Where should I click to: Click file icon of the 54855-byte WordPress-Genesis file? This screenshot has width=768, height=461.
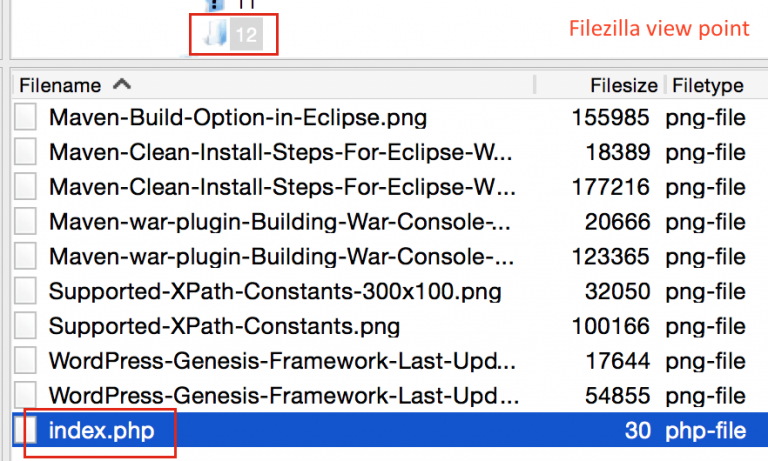(26, 395)
